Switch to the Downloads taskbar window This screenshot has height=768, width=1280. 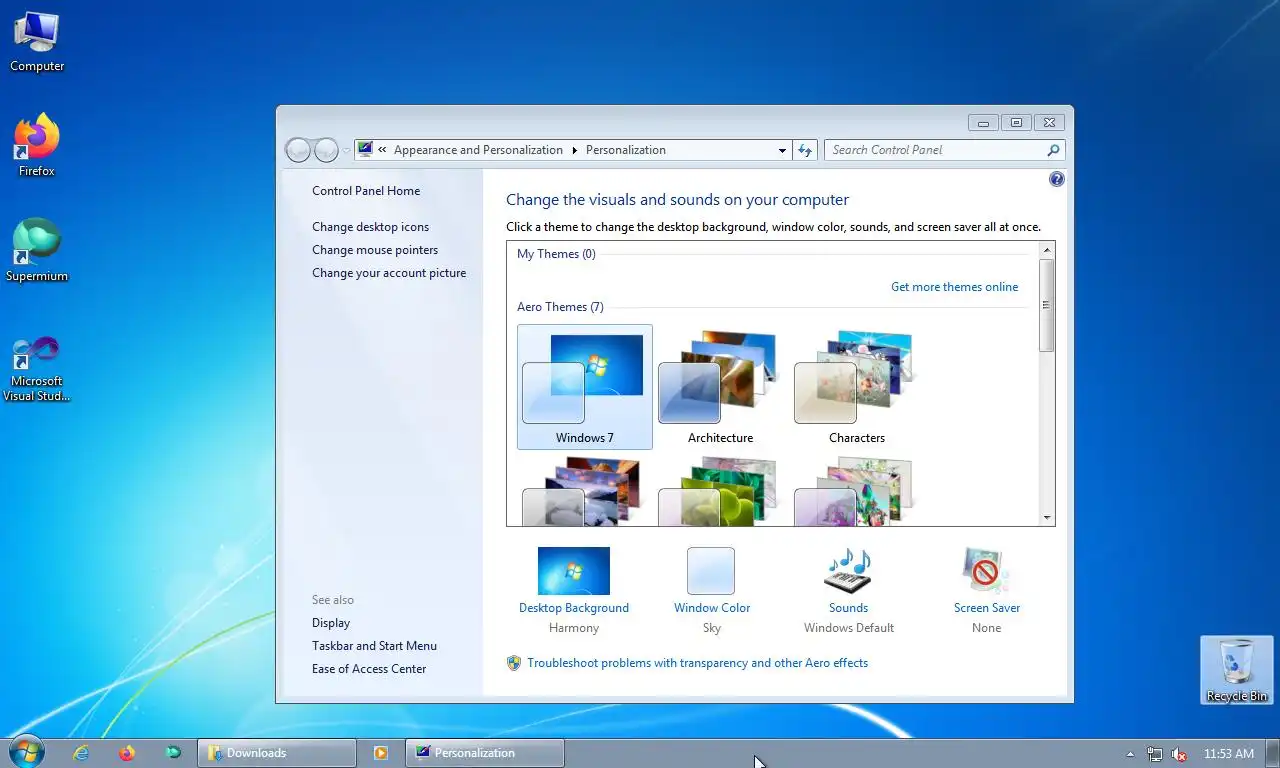[x=277, y=753]
